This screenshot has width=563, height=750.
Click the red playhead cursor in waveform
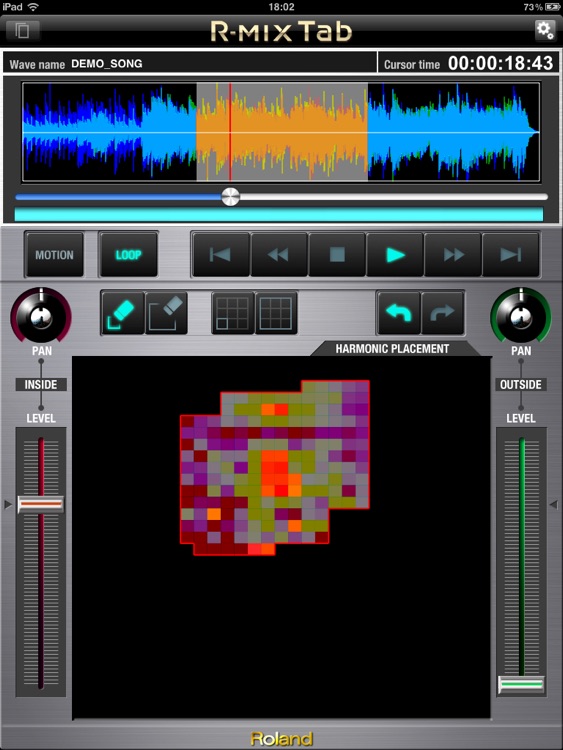(230, 132)
